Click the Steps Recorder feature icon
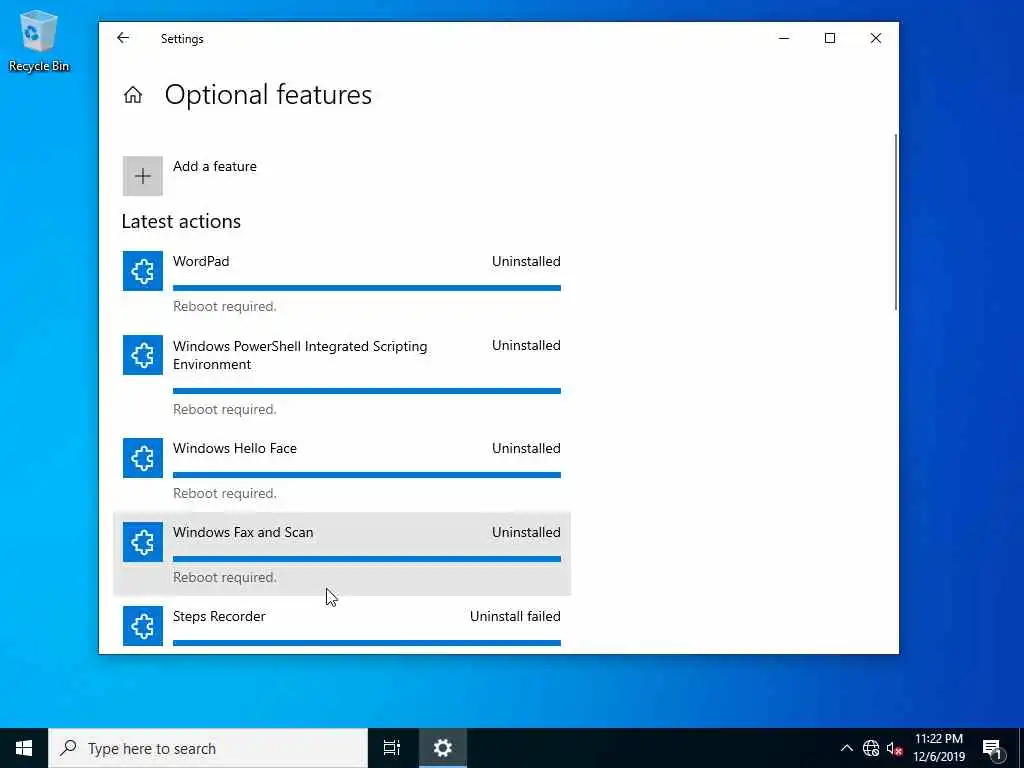1024x768 pixels. 142,626
